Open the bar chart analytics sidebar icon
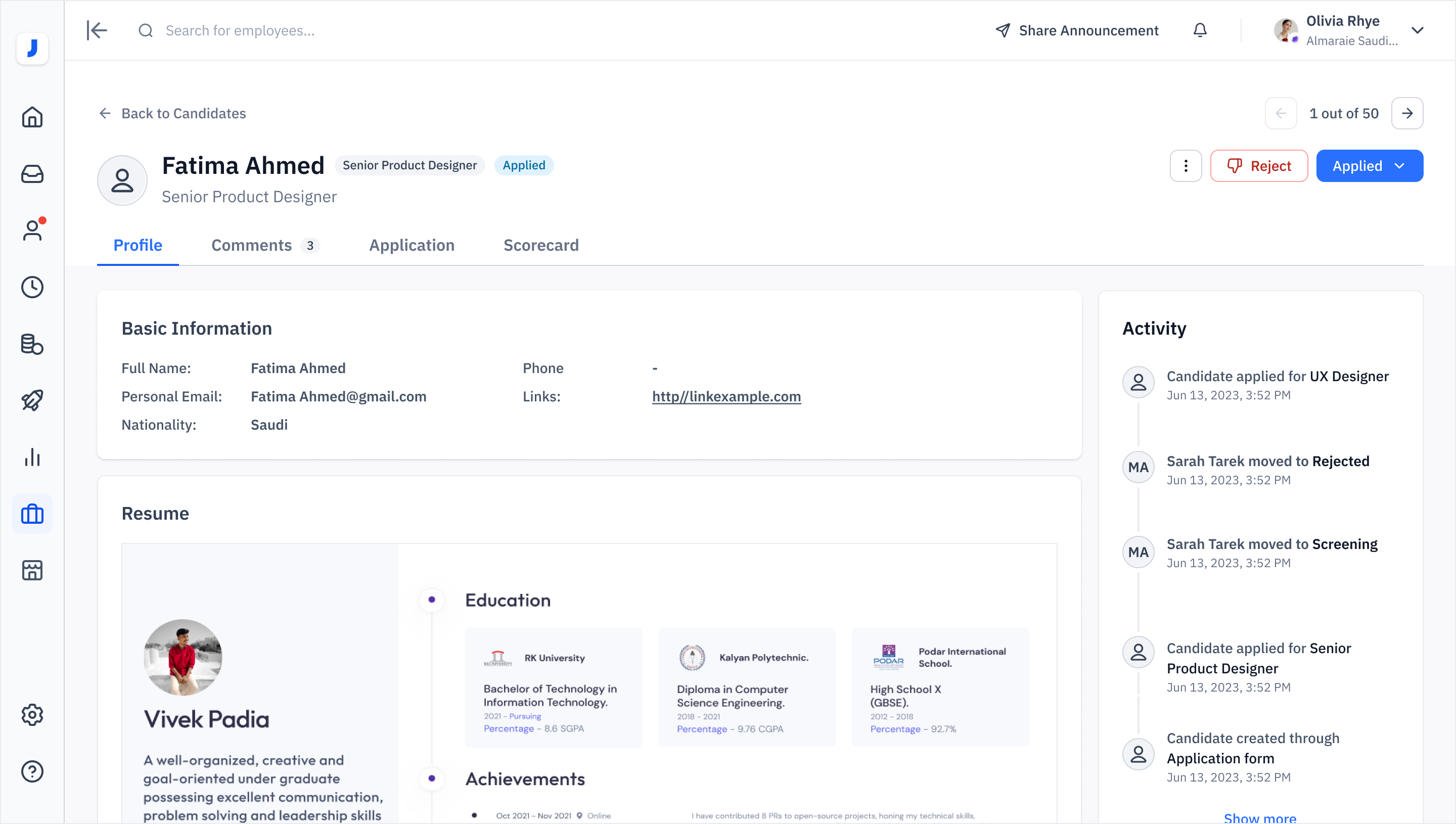Viewport: 1456px width, 824px height. pyautogui.click(x=32, y=456)
